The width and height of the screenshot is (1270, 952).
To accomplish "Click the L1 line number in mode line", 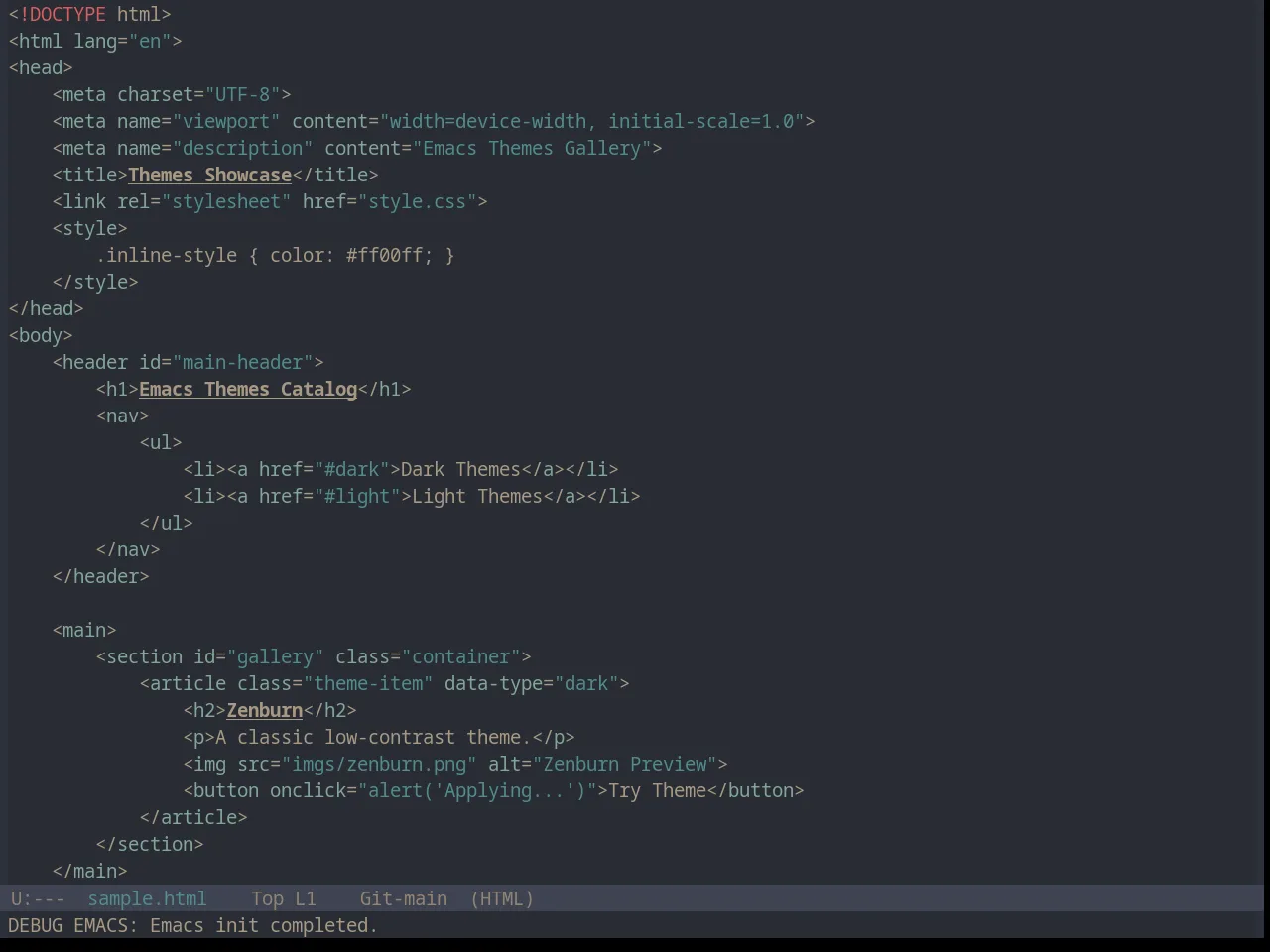I will (x=305, y=898).
